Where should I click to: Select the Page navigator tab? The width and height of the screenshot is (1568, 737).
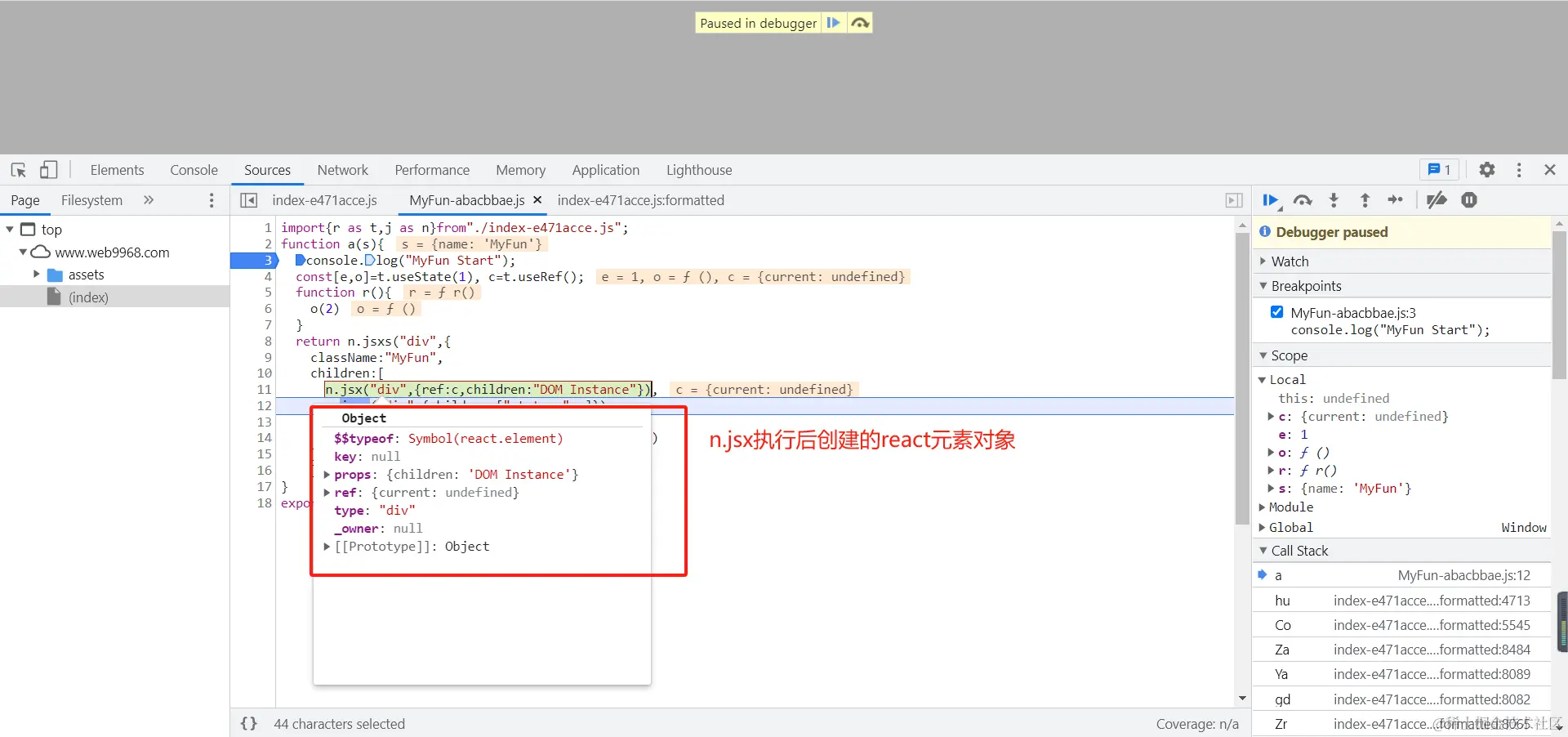[x=25, y=200]
